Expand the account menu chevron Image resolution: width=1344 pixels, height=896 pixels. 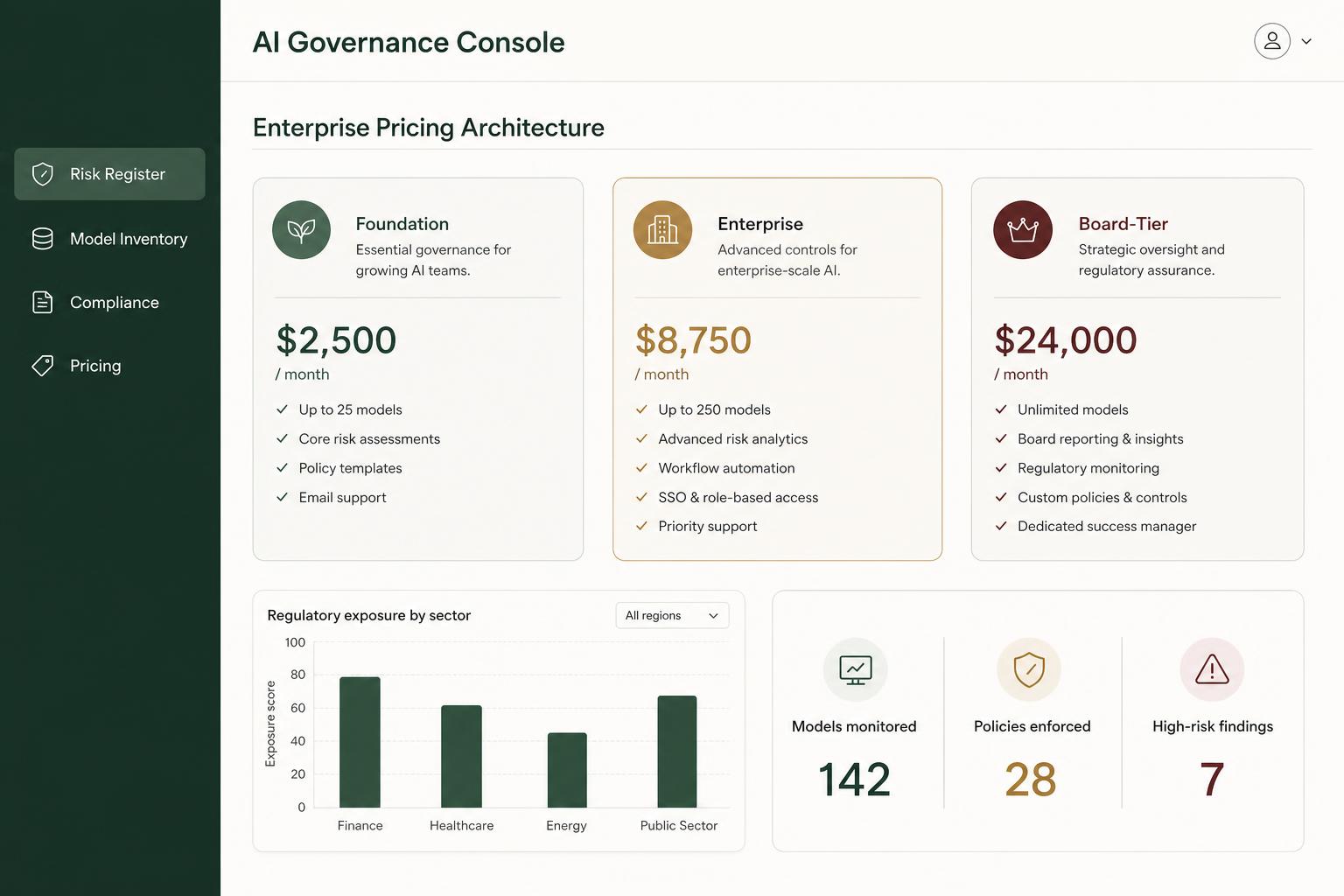(x=1306, y=41)
